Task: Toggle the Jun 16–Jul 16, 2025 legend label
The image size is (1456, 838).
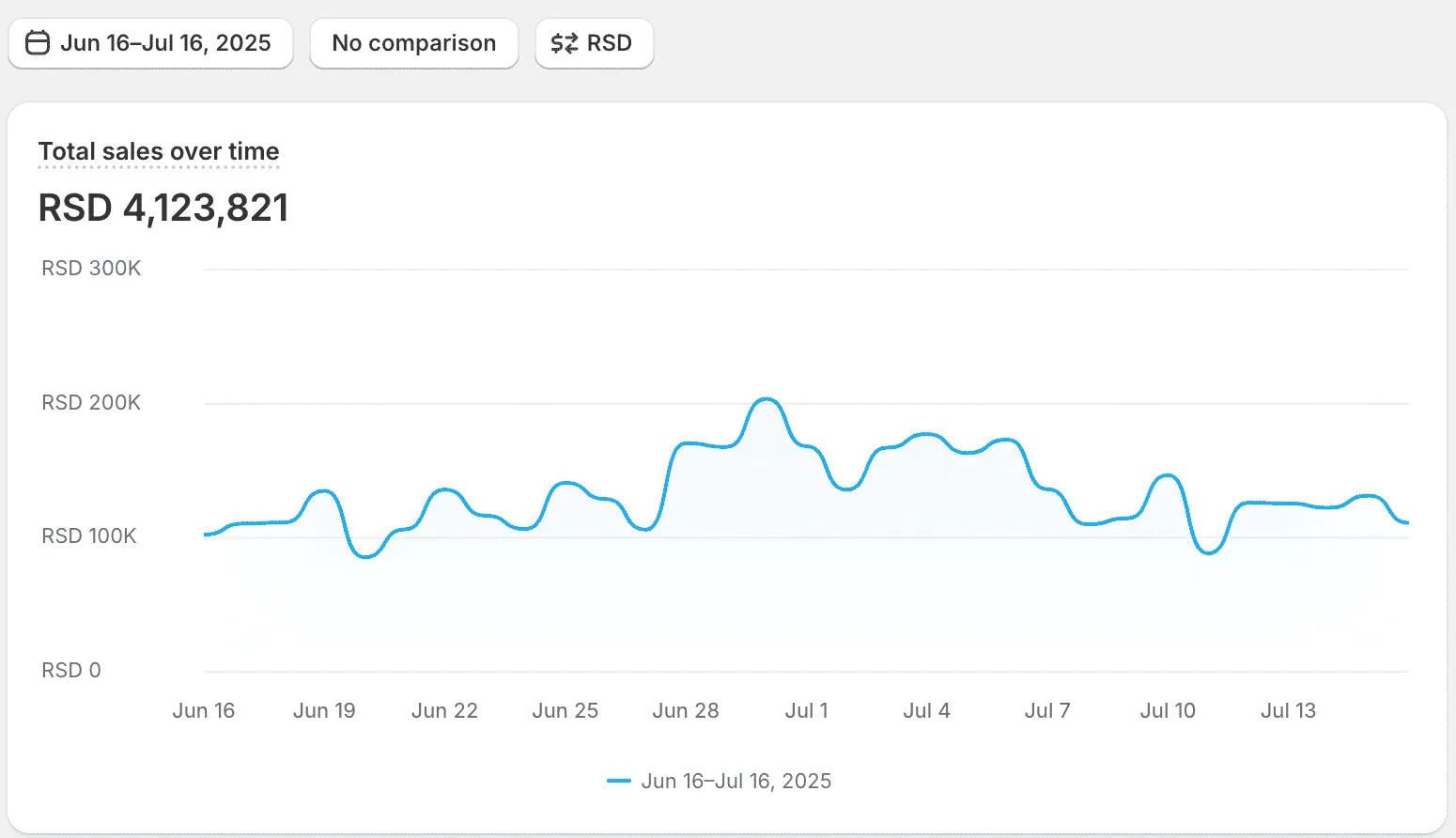Action: coord(736,781)
